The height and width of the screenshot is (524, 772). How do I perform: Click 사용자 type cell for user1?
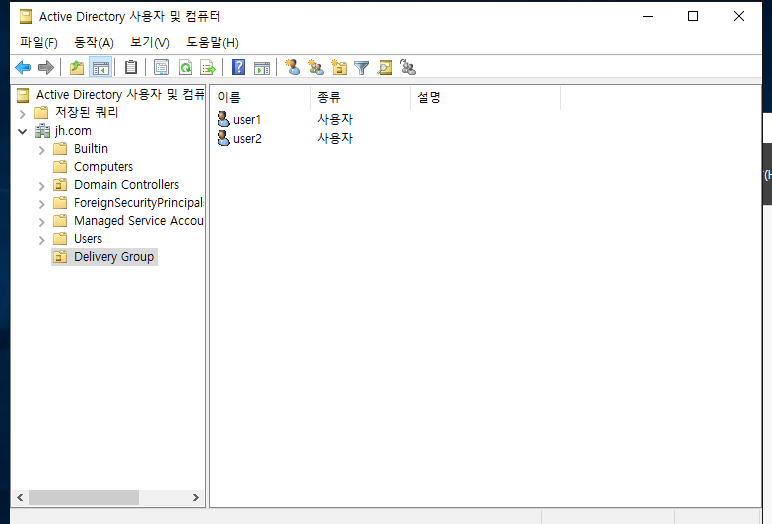pyautogui.click(x=335, y=119)
